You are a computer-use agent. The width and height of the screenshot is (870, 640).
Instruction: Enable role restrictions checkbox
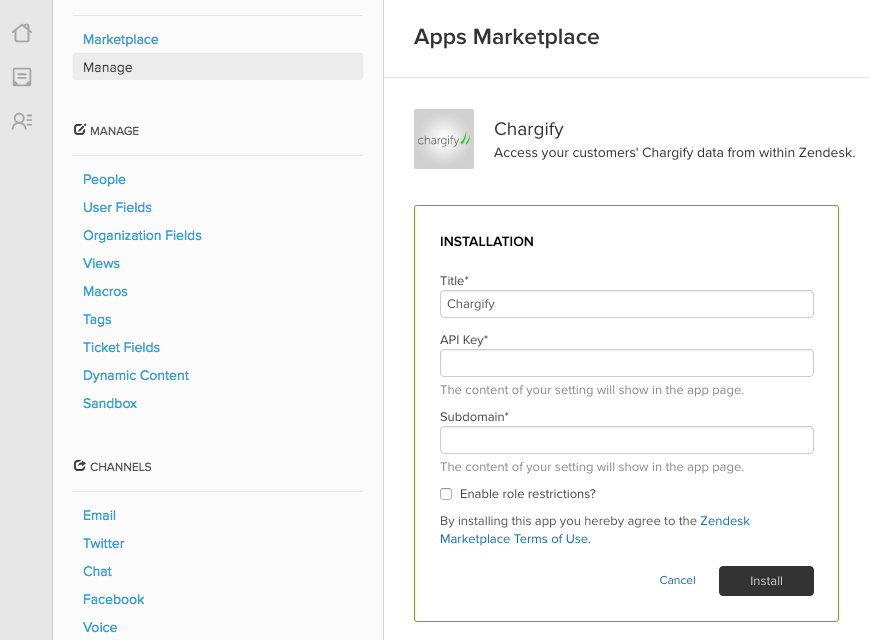click(x=446, y=494)
